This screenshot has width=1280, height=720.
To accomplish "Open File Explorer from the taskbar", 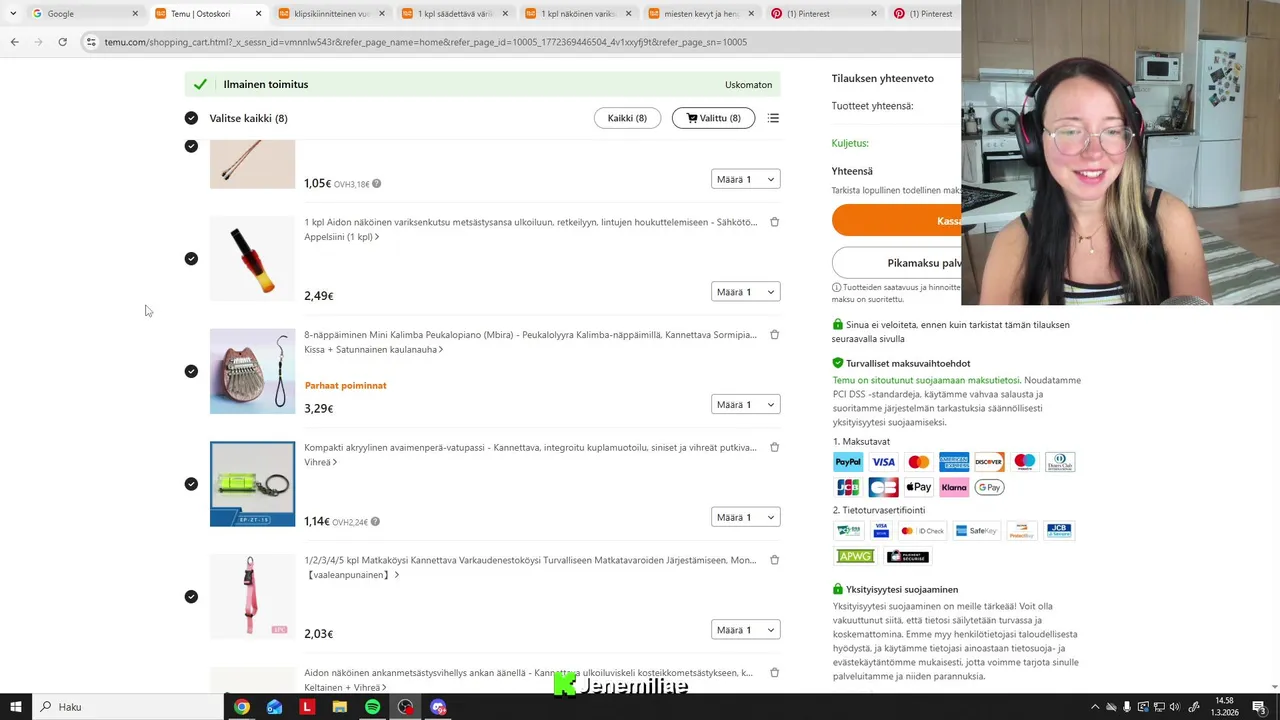I will (340, 707).
